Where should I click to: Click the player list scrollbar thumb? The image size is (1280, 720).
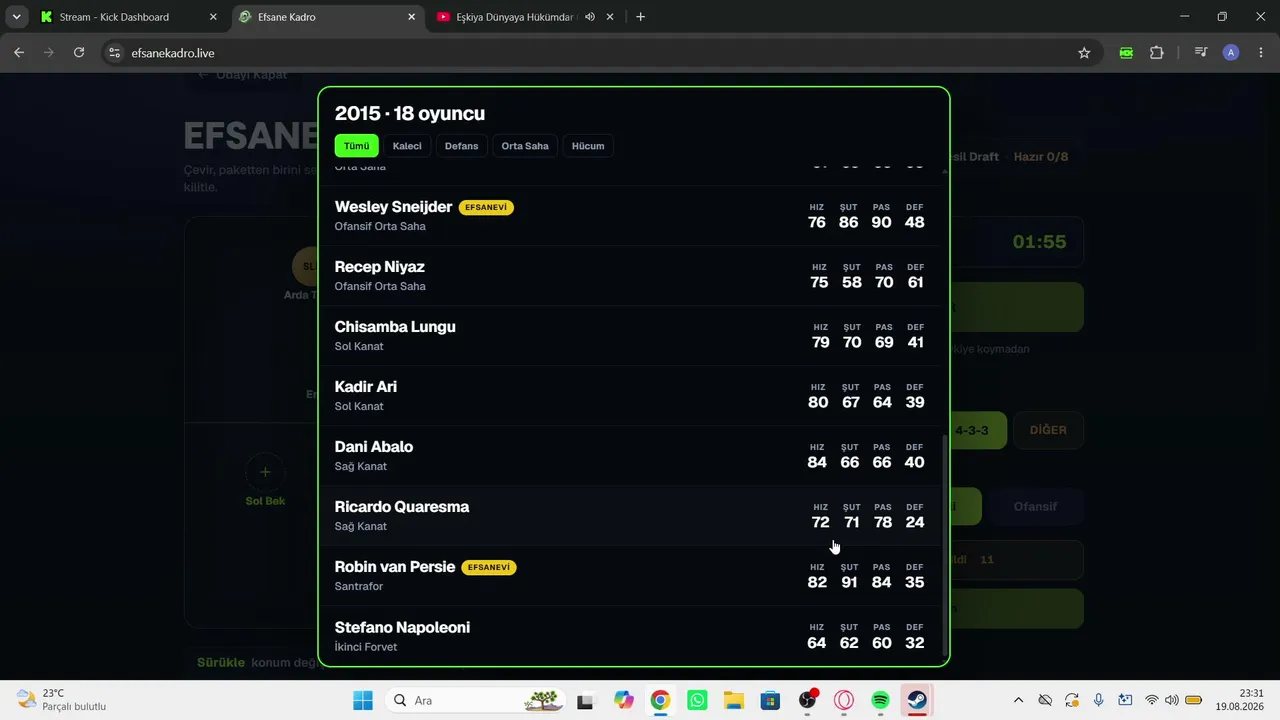[945, 545]
